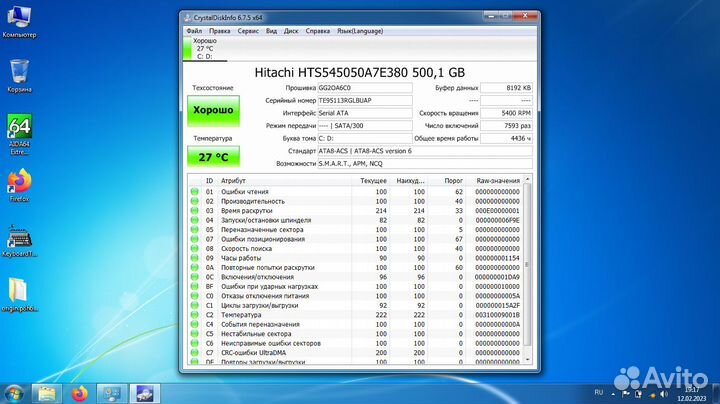
Task: Open Firefox from the taskbar
Action: pos(79,394)
